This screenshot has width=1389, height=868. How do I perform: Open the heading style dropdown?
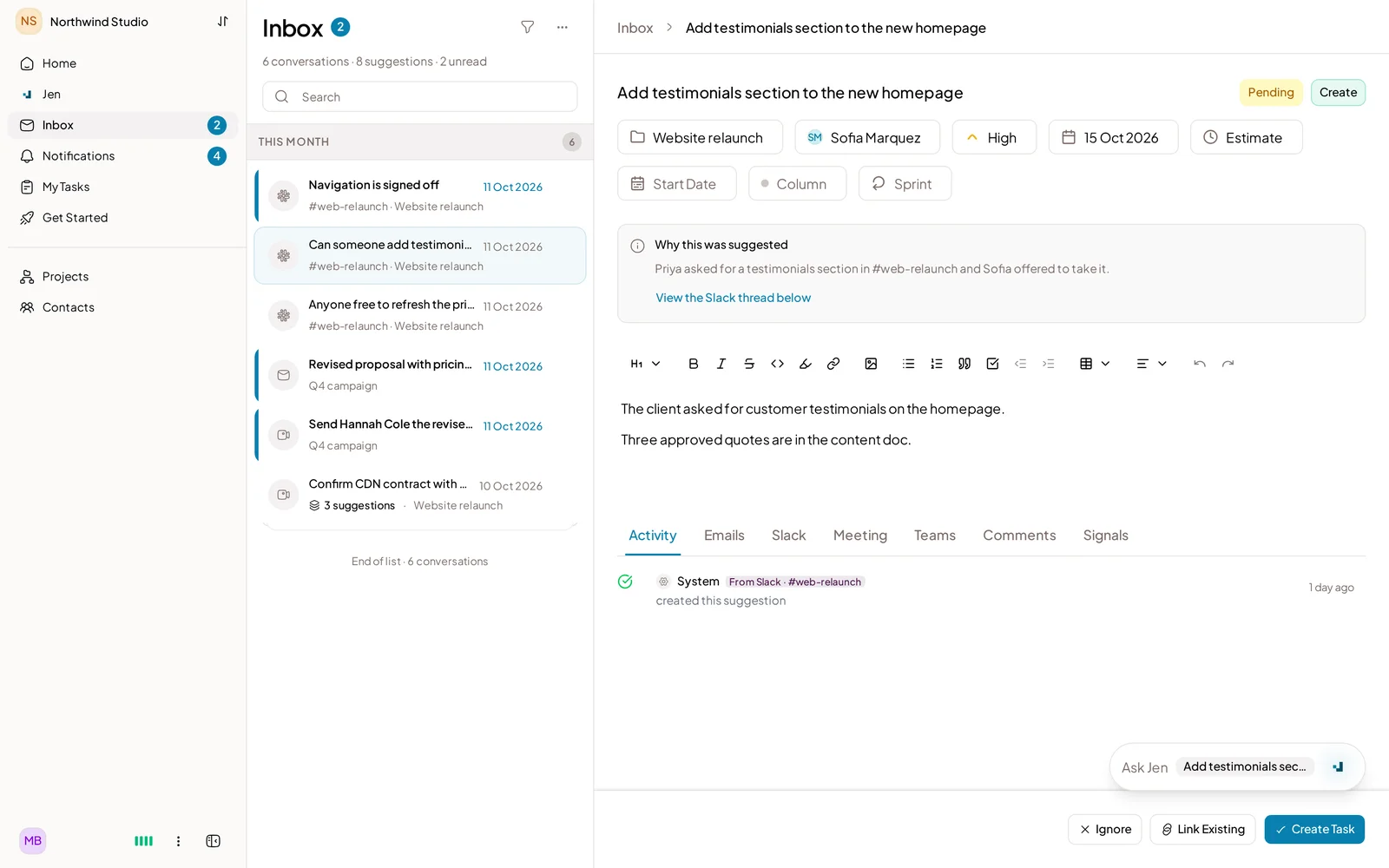point(645,364)
